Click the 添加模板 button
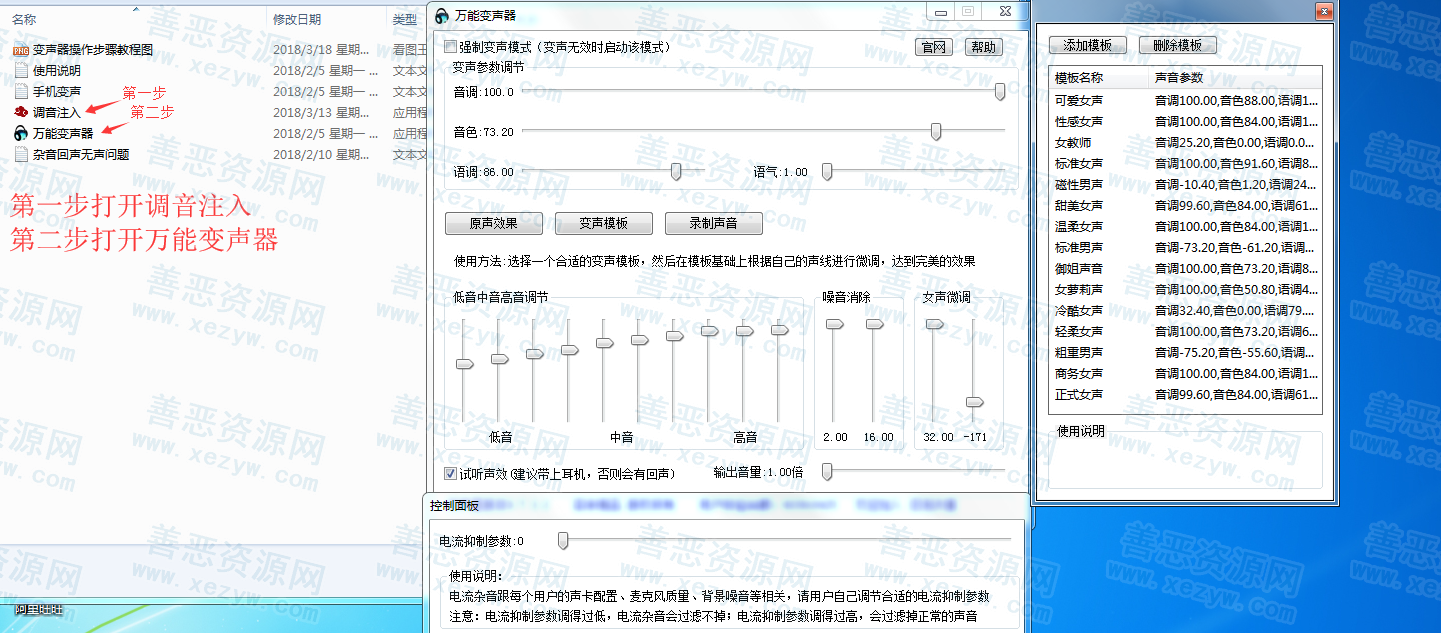 1087,45
